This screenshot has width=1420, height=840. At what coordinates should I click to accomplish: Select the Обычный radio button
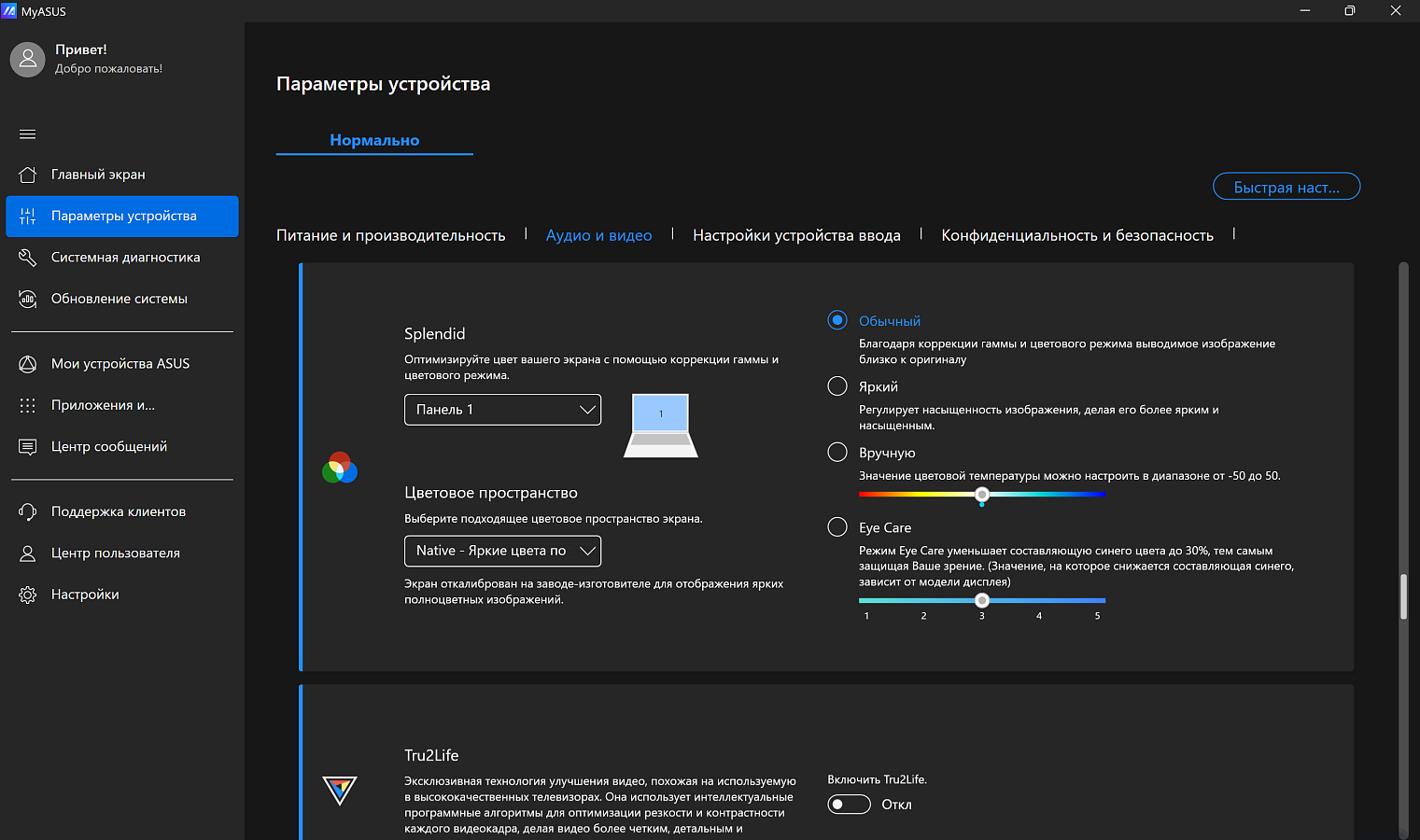[837, 320]
